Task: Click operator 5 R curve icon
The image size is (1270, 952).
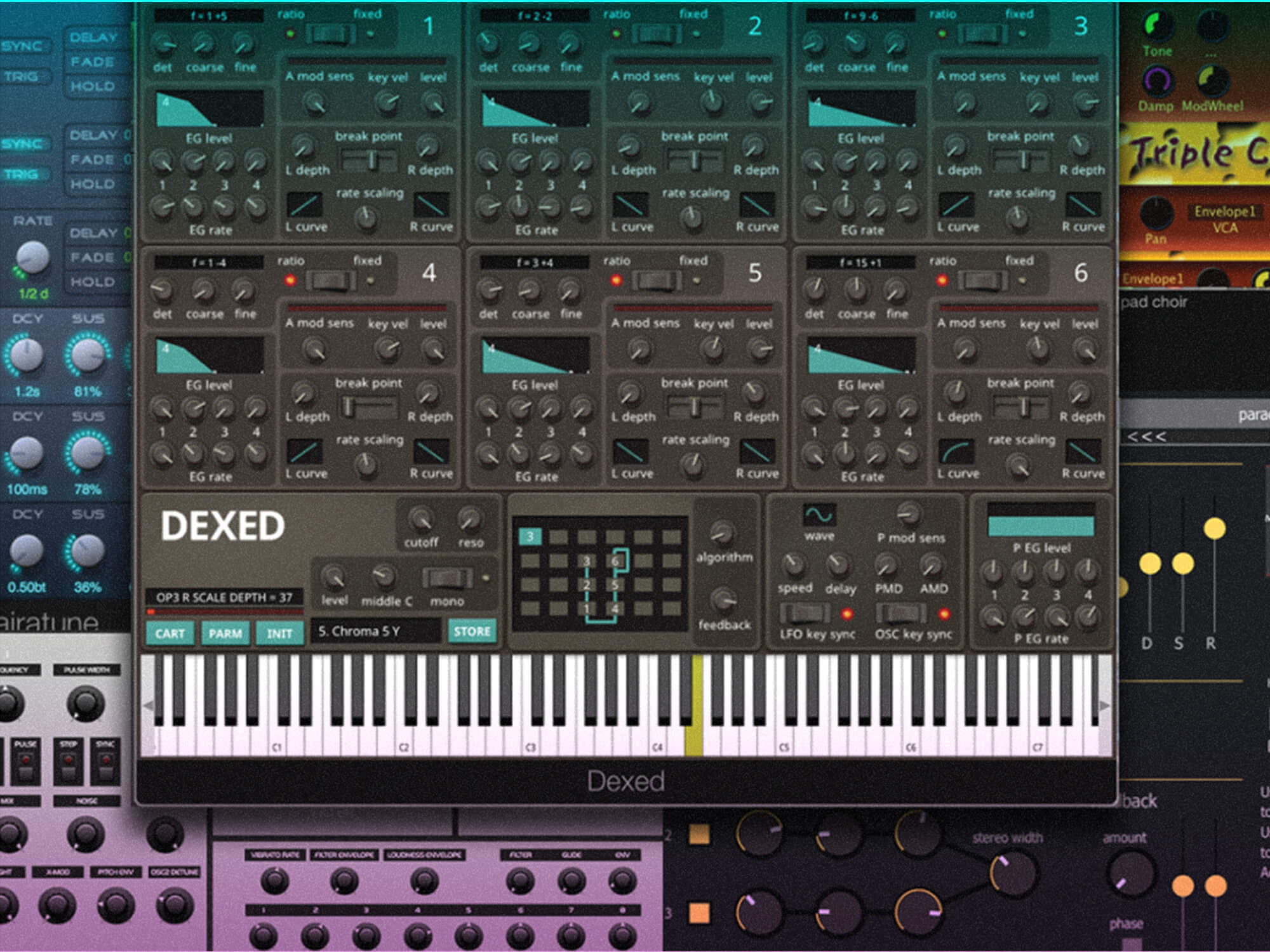Action: coord(758,452)
